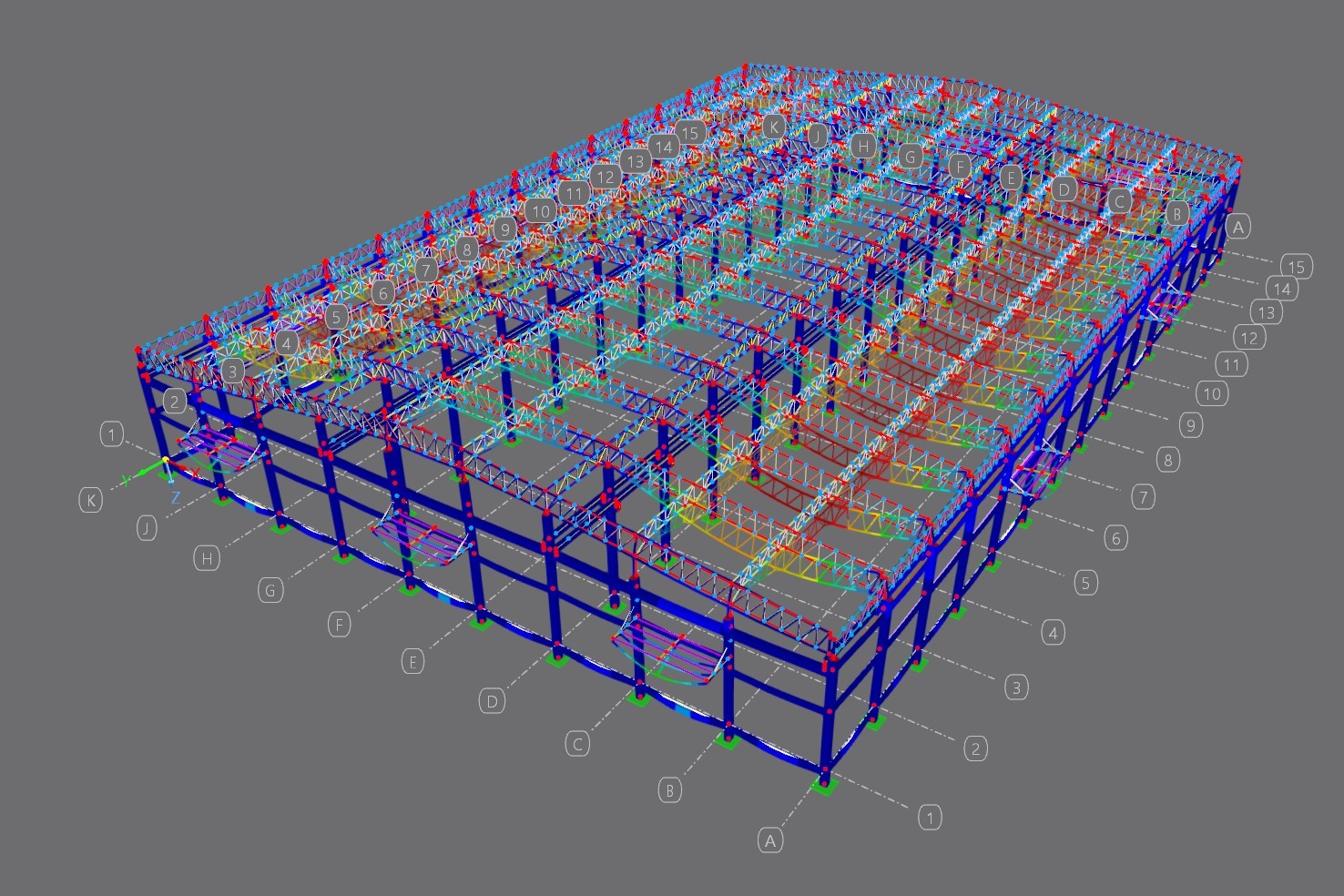This screenshot has height=896, width=1344.
Task: Click the XYZ coordinate axis origin gizmo
Action: 165,472
